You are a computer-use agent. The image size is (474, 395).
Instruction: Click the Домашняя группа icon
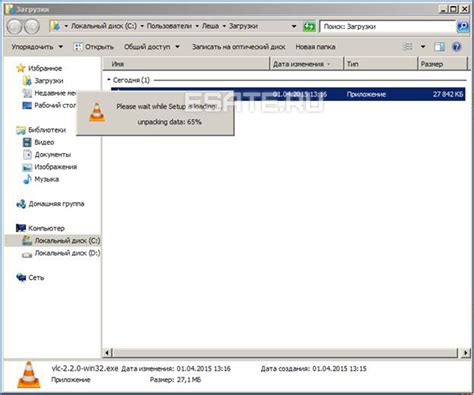click(21, 204)
